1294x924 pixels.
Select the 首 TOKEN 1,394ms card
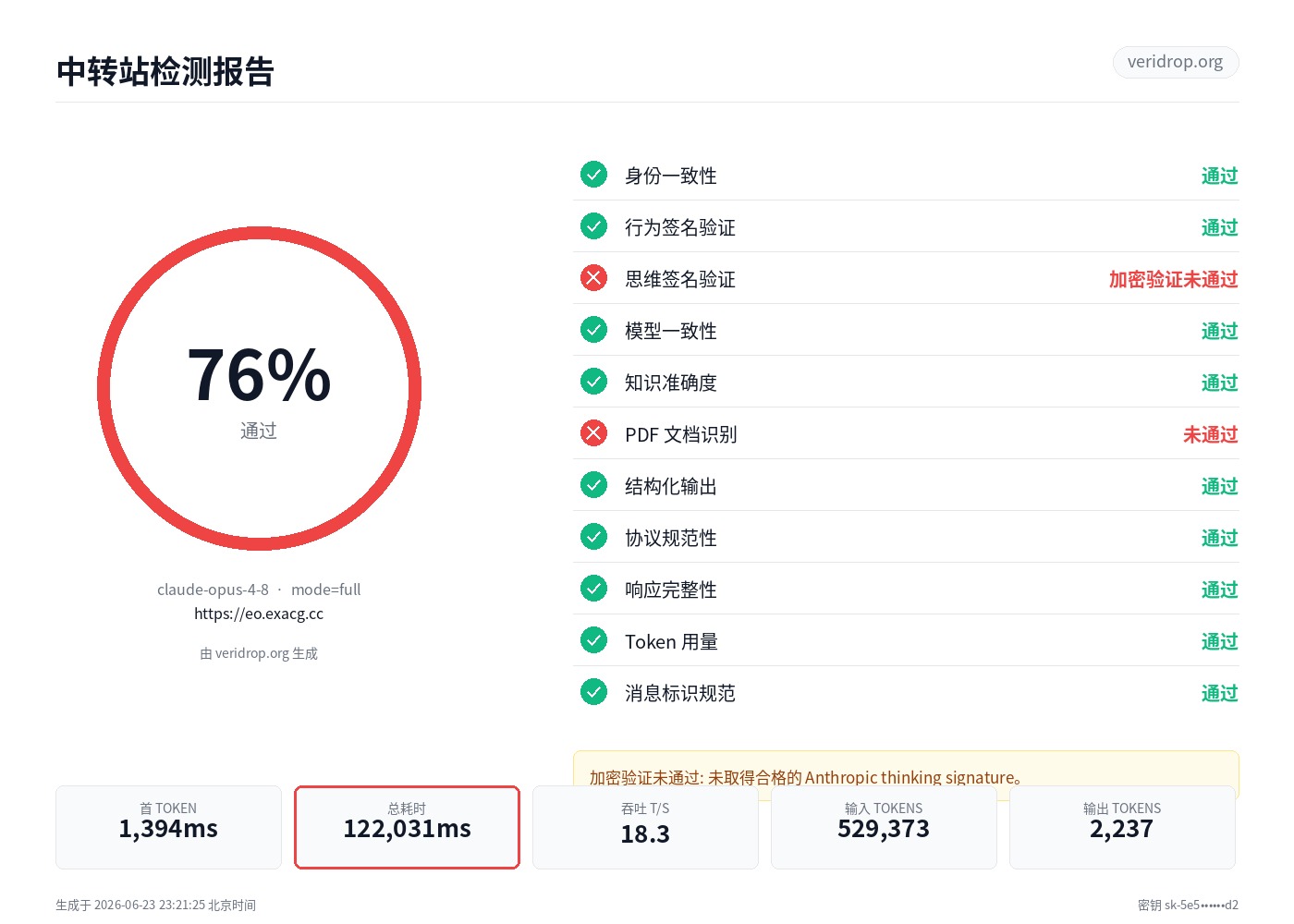[168, 827]
